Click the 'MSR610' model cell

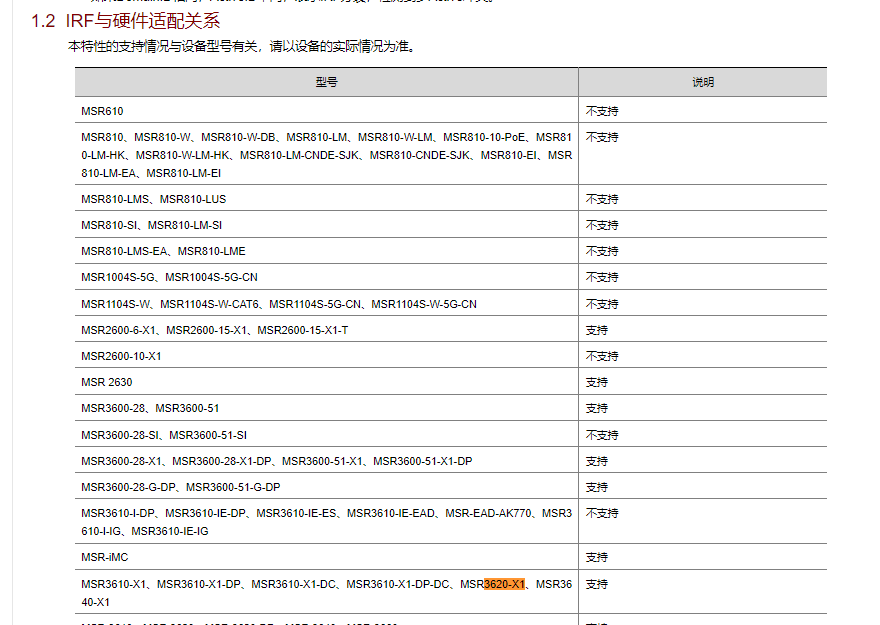point(327,111)
